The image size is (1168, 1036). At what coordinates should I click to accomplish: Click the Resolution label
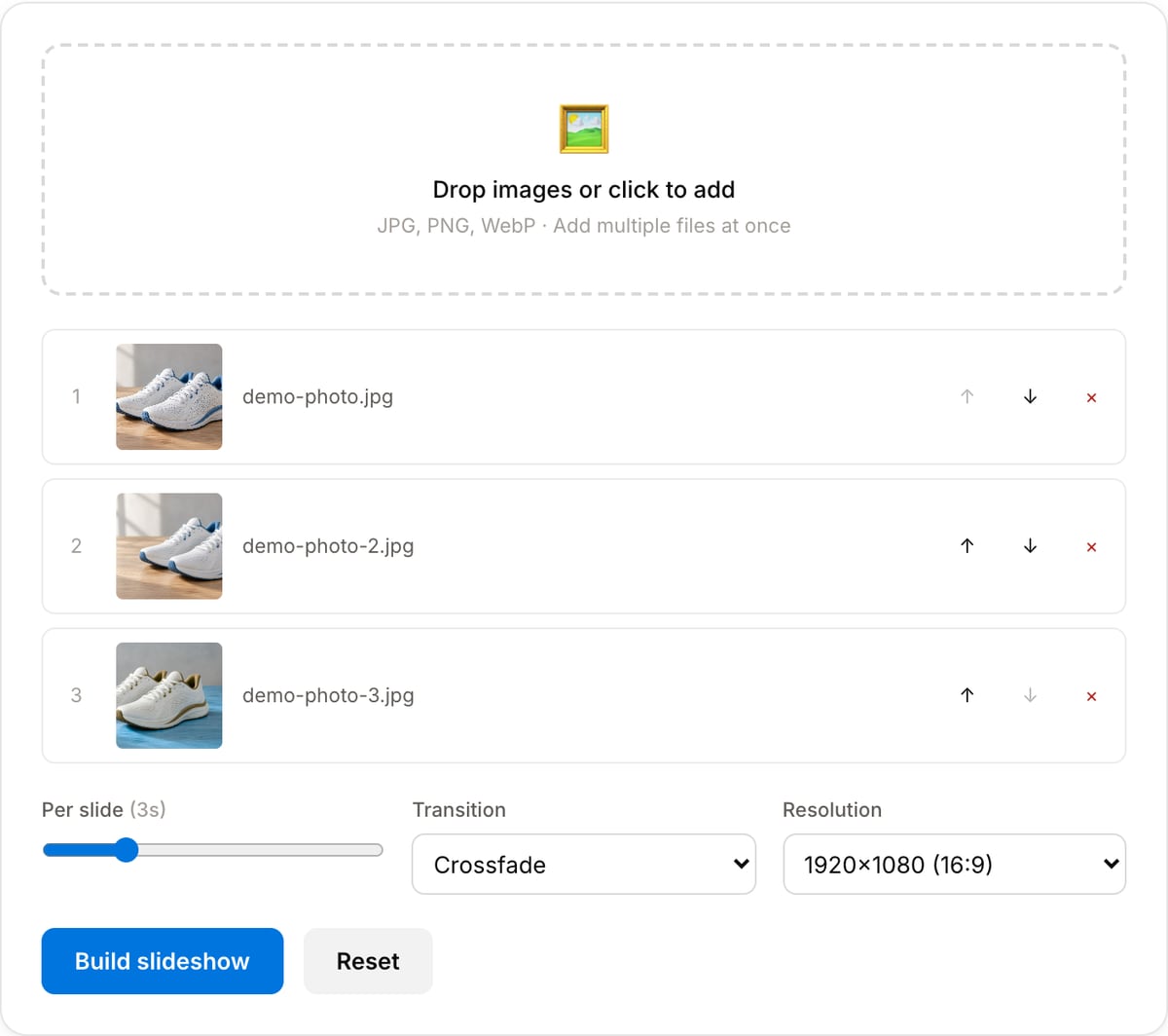832,810
